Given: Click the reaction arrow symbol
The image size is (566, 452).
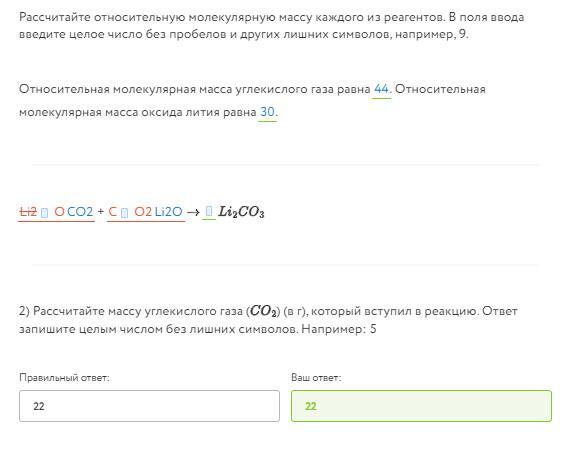Looking at the screenshot, I should click(x=194, y=212).
